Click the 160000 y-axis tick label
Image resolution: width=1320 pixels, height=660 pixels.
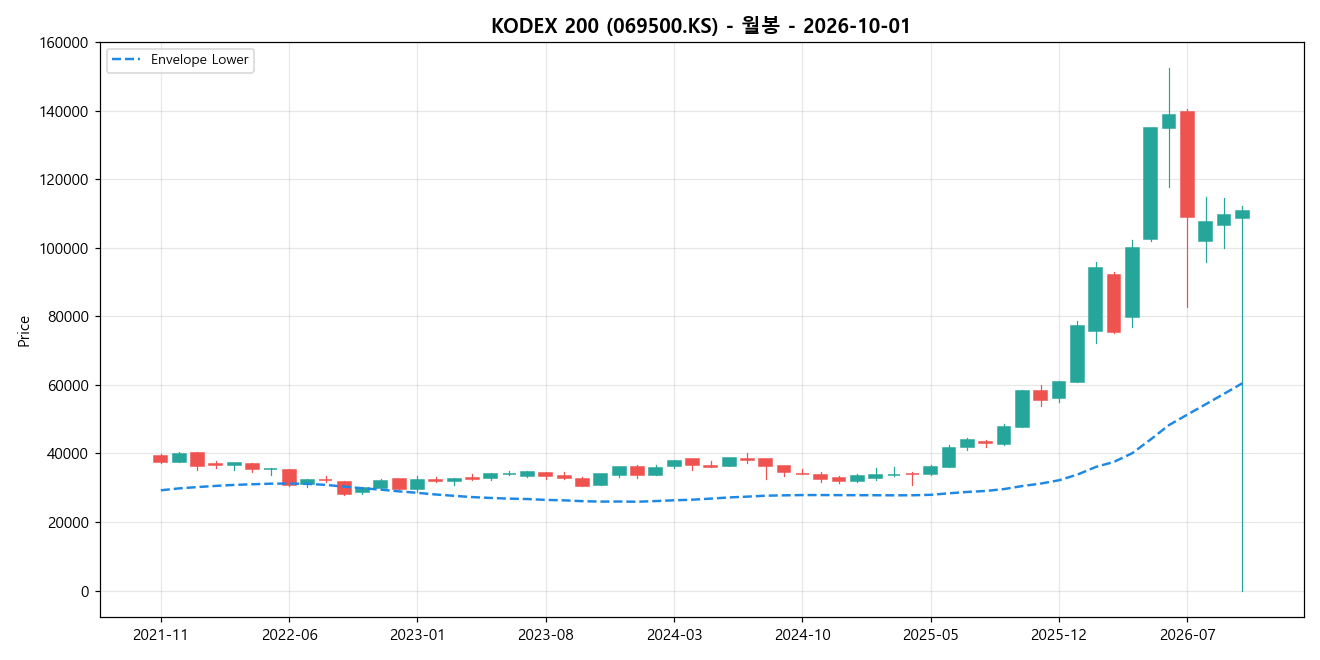tap(64, 43)
